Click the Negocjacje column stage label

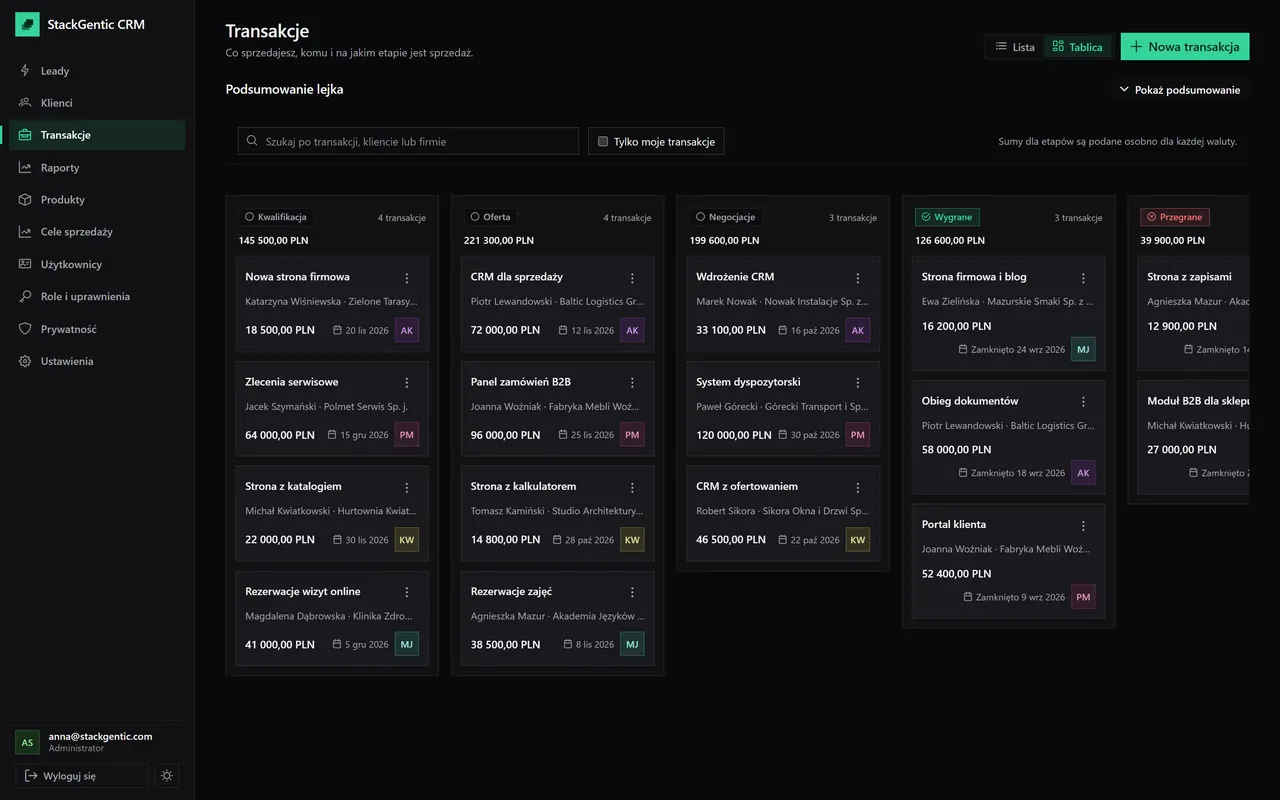pos(725,217)
